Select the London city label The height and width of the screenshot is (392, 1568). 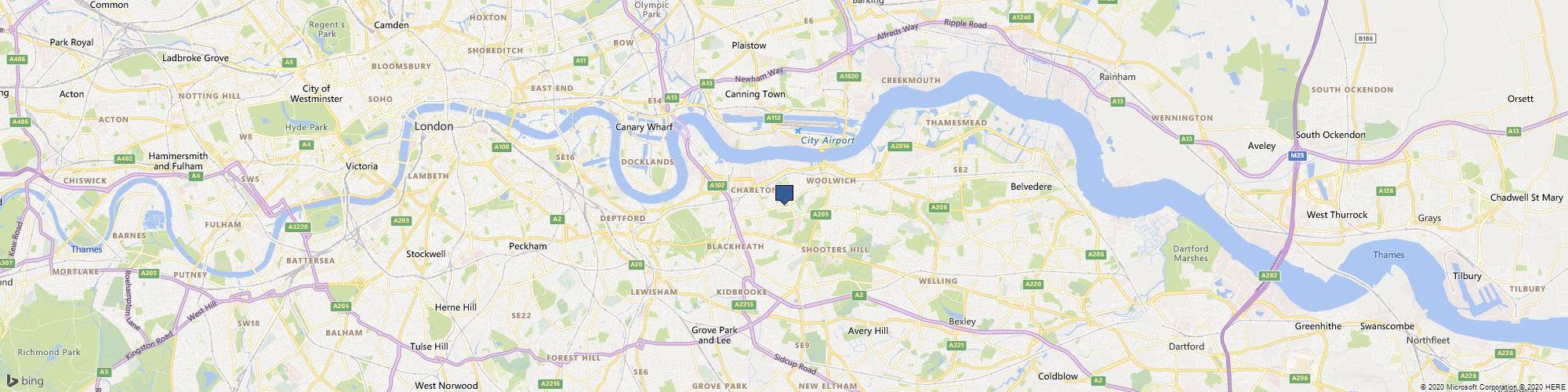[434, 126]
